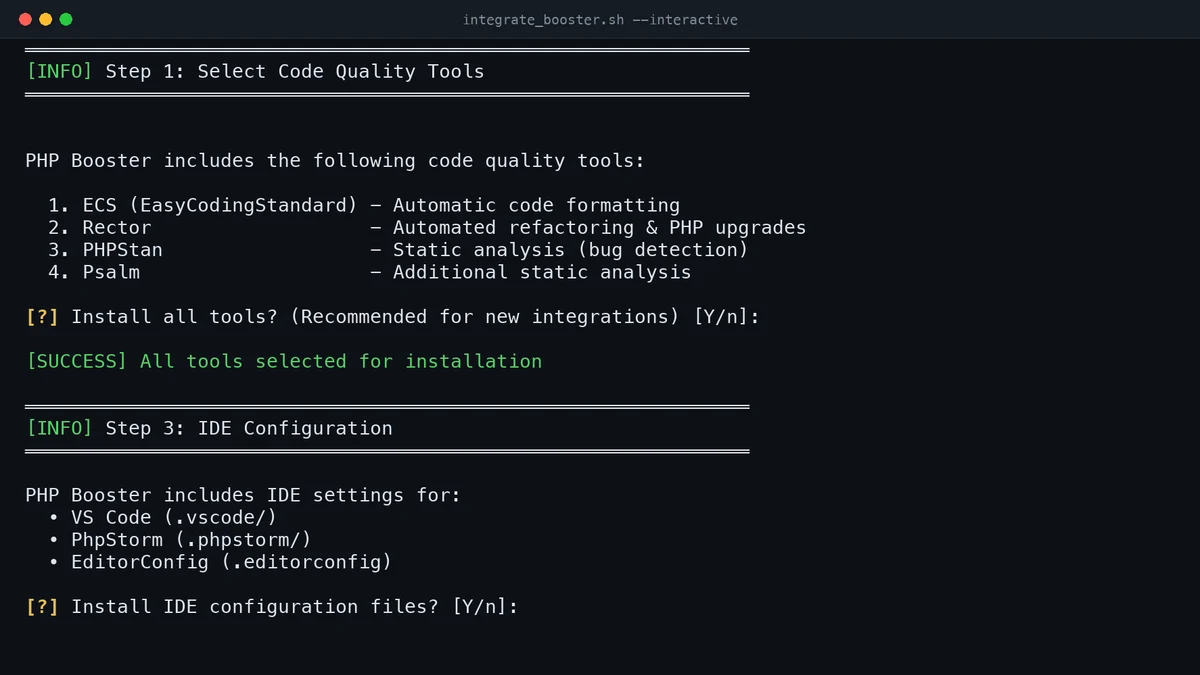The width and height of the screenshot is (1200, 675).
Task: Click the EditorConfig (.editorconfig) bullet
Action: point(220,562)
